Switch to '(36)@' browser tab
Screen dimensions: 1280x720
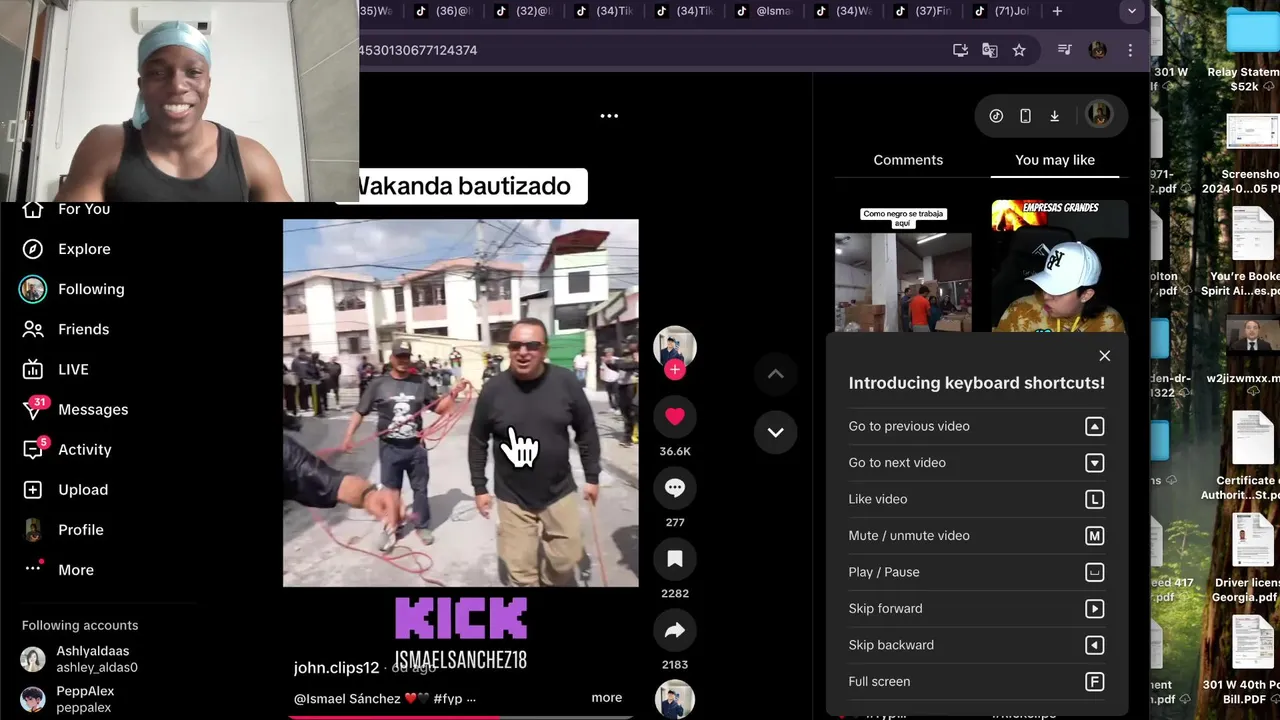coord(447,11)
